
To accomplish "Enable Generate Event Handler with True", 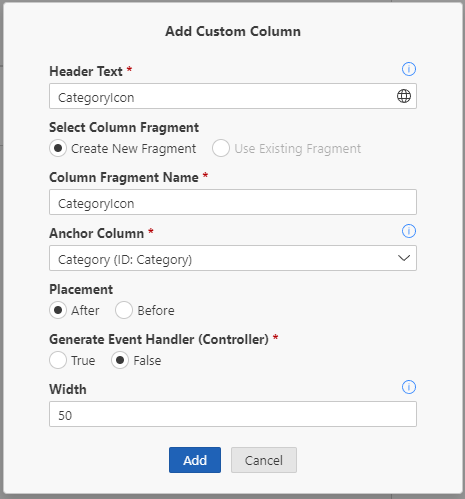I will coord(58,360).
